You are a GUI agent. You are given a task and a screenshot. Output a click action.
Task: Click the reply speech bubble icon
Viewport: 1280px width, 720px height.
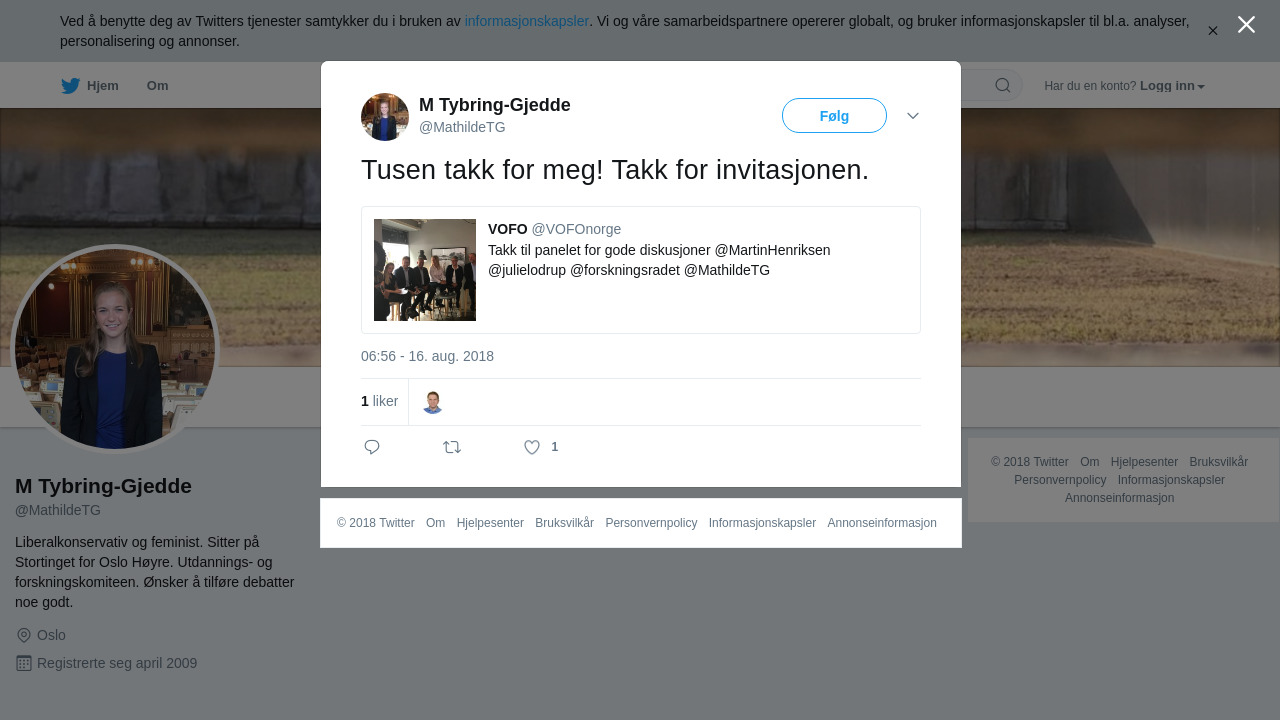point(372,447)
